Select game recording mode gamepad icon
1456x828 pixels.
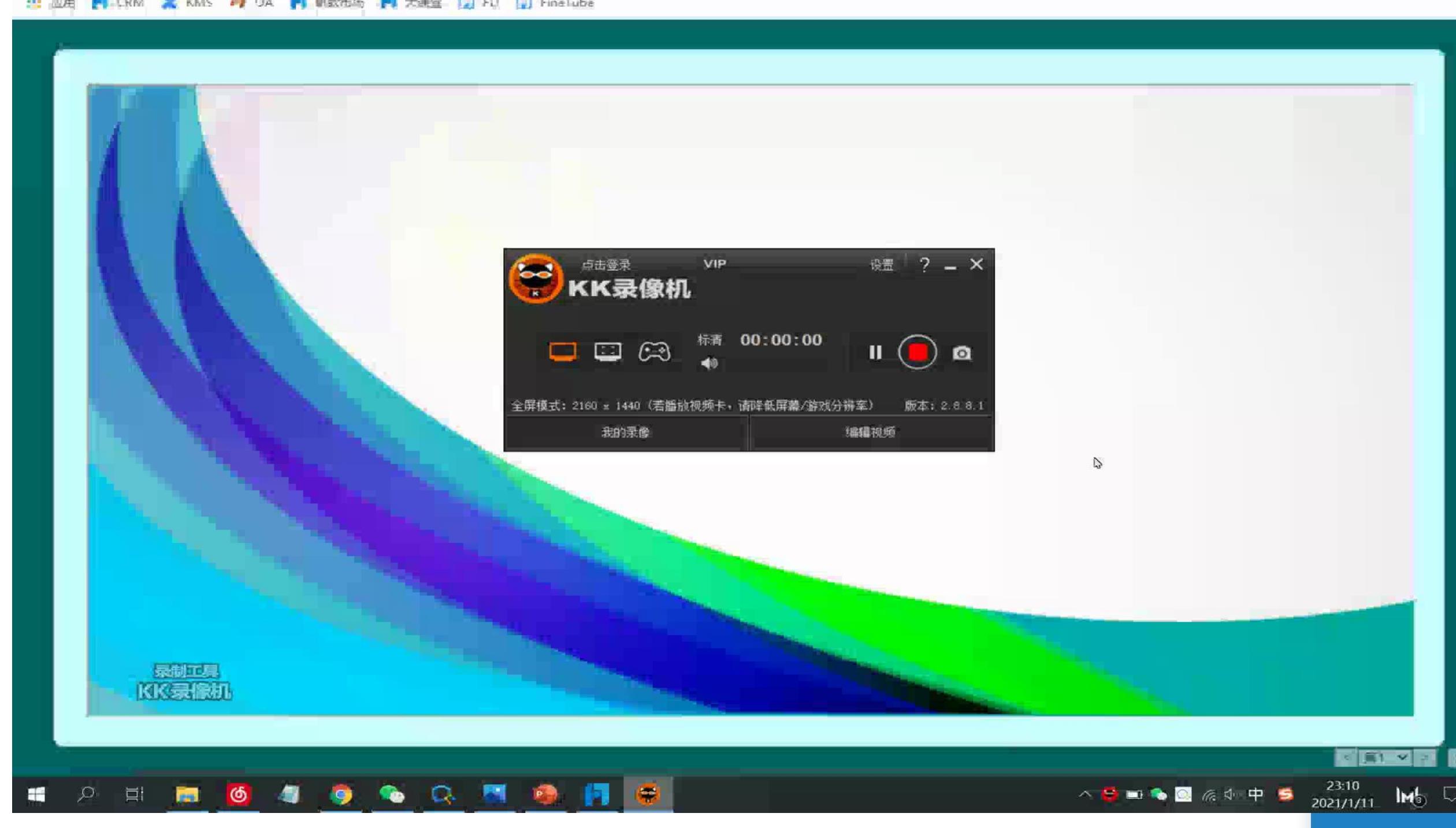point(654,351)
